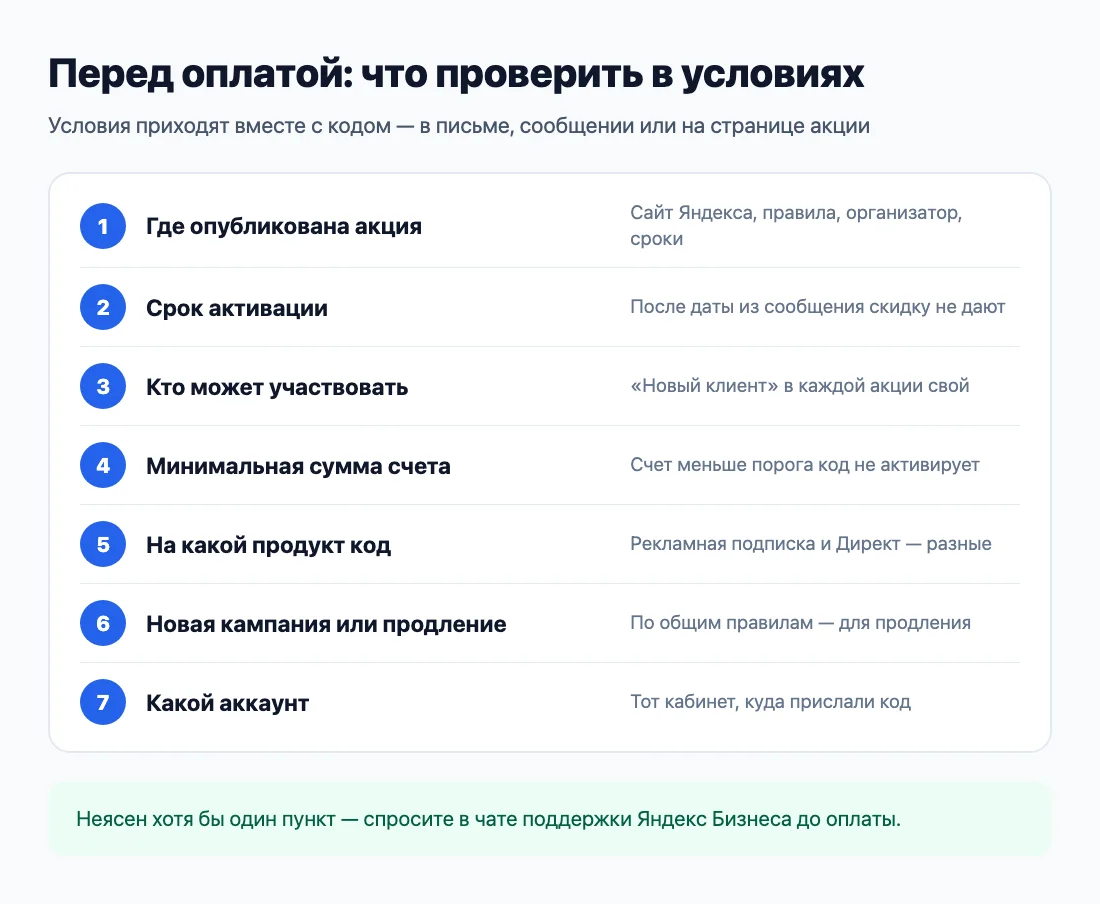Click the blue circle numbered 5
This screenshot has height=904, width=1100.
coord(103,544)
